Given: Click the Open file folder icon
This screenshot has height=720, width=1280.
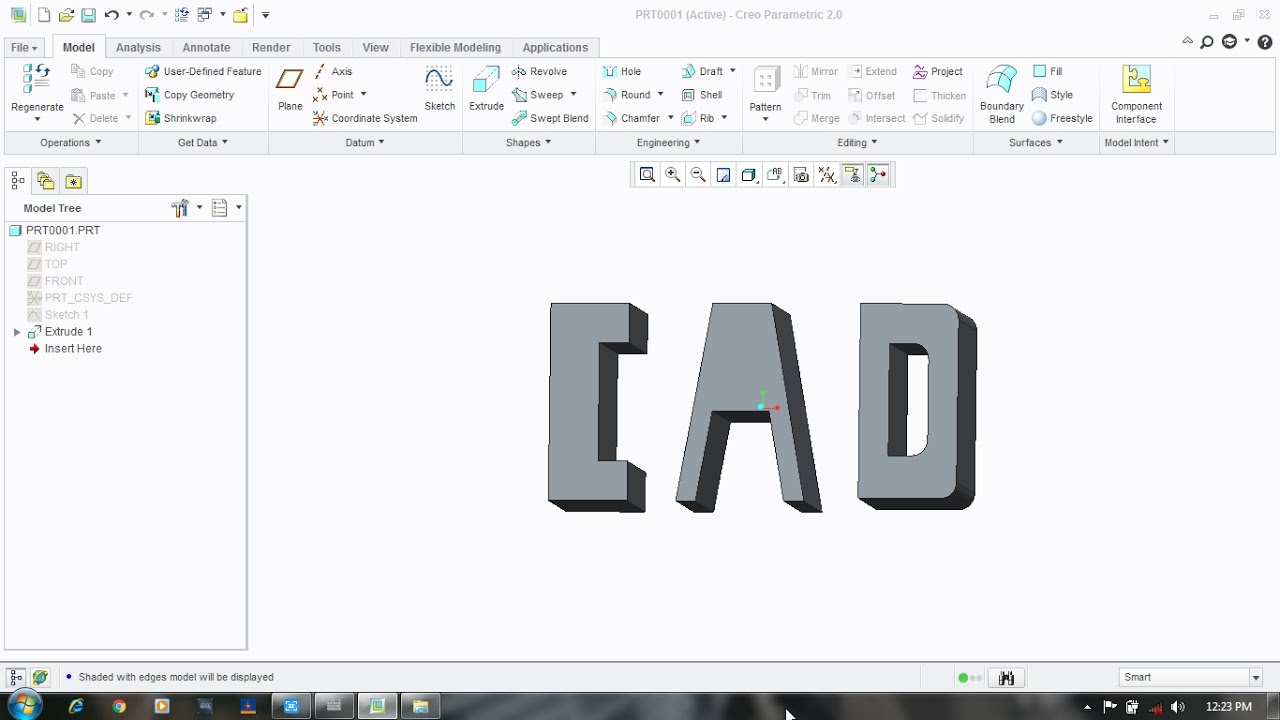Looking at the screenshot, I should coord(66,15).
